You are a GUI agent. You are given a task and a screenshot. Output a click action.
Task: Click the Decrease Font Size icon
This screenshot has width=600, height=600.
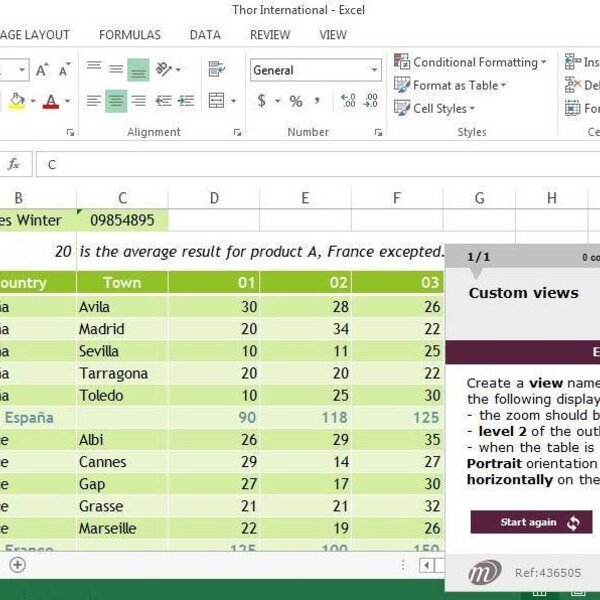[x=65, y=70]
